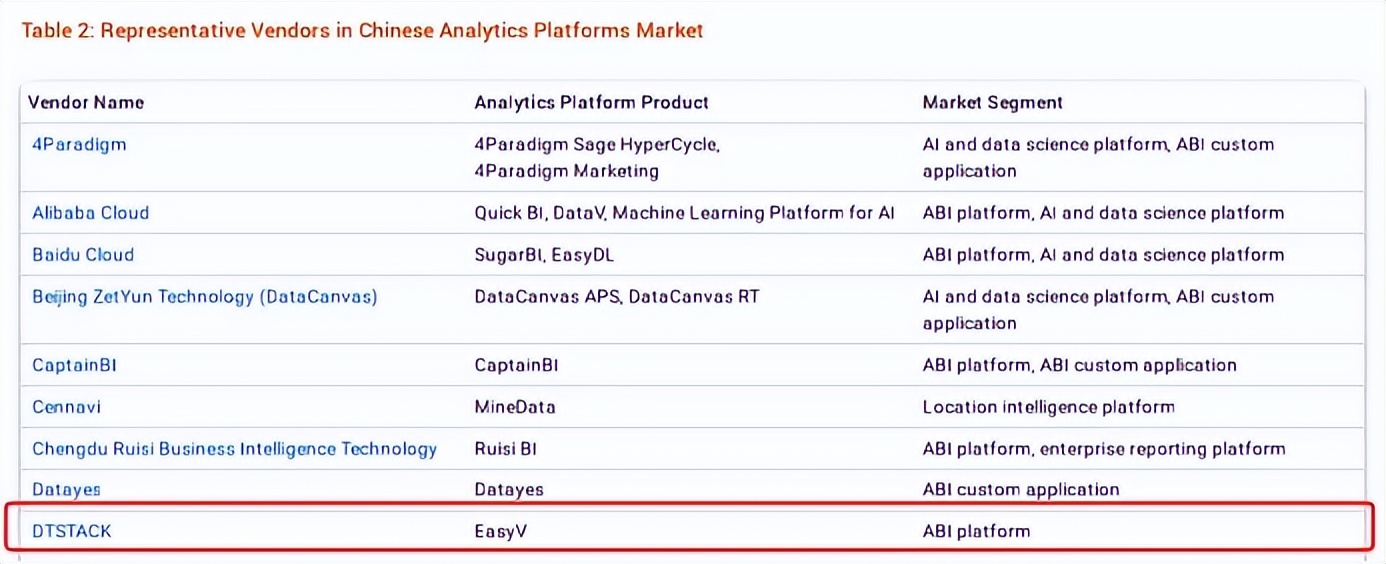This screenshot has height=564, width=1386.
Task: Open the Alibaba Cloud vendor link
Action: click(x=90, y=213)
